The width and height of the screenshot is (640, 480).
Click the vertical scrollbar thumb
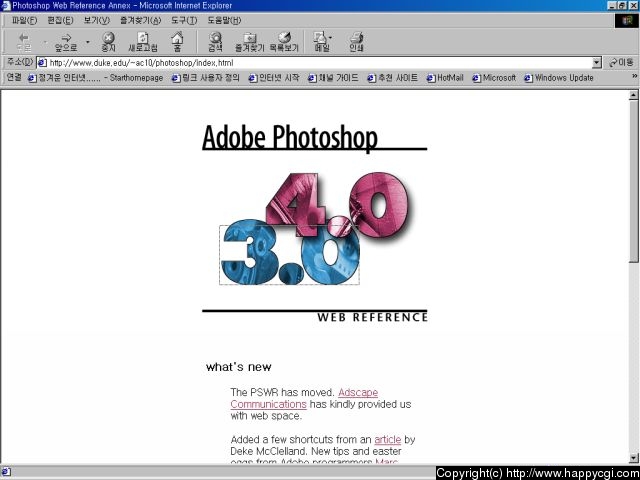[x=633, y=181]
